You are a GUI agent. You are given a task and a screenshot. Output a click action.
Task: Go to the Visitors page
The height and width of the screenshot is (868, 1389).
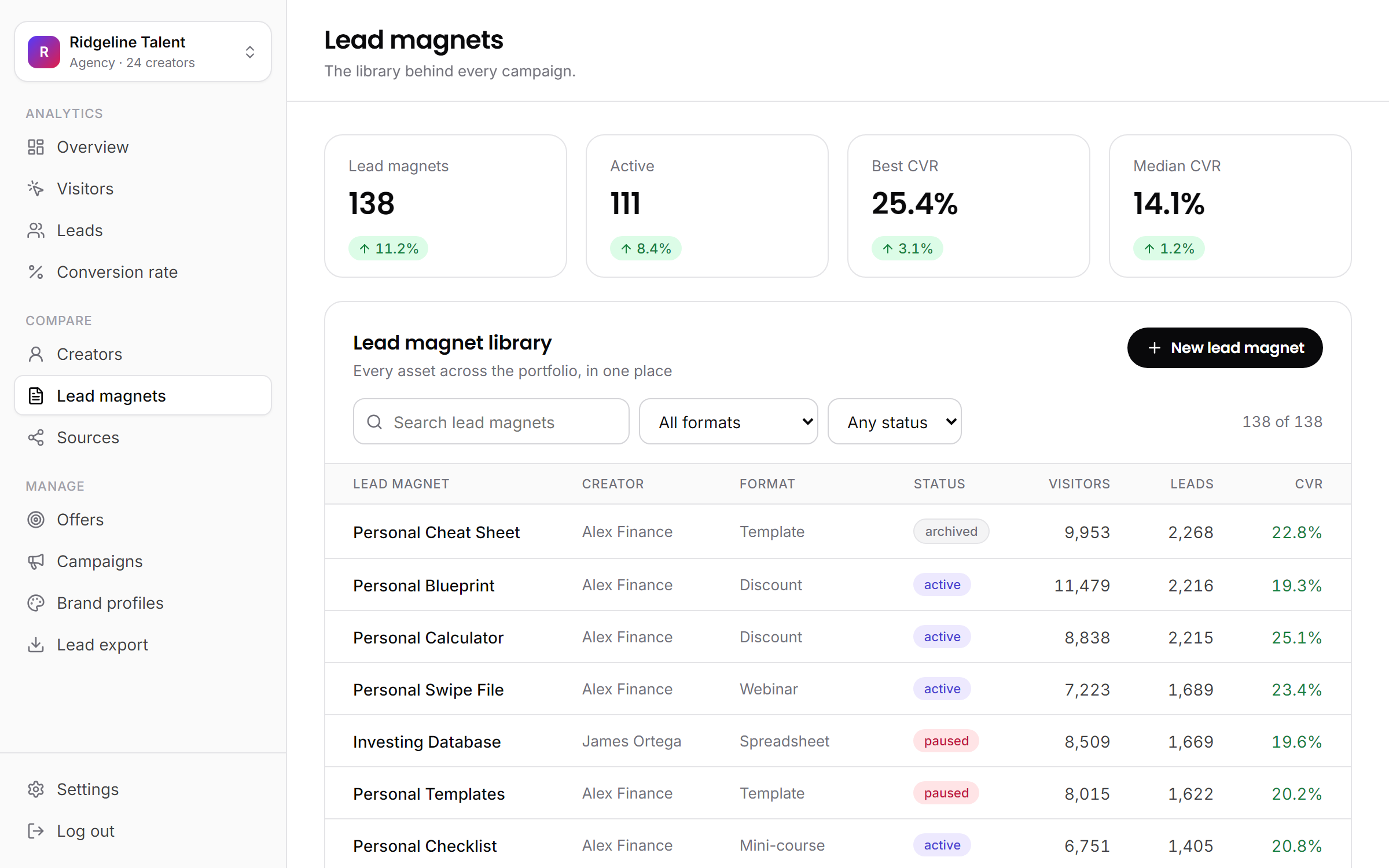click(143, 189)
